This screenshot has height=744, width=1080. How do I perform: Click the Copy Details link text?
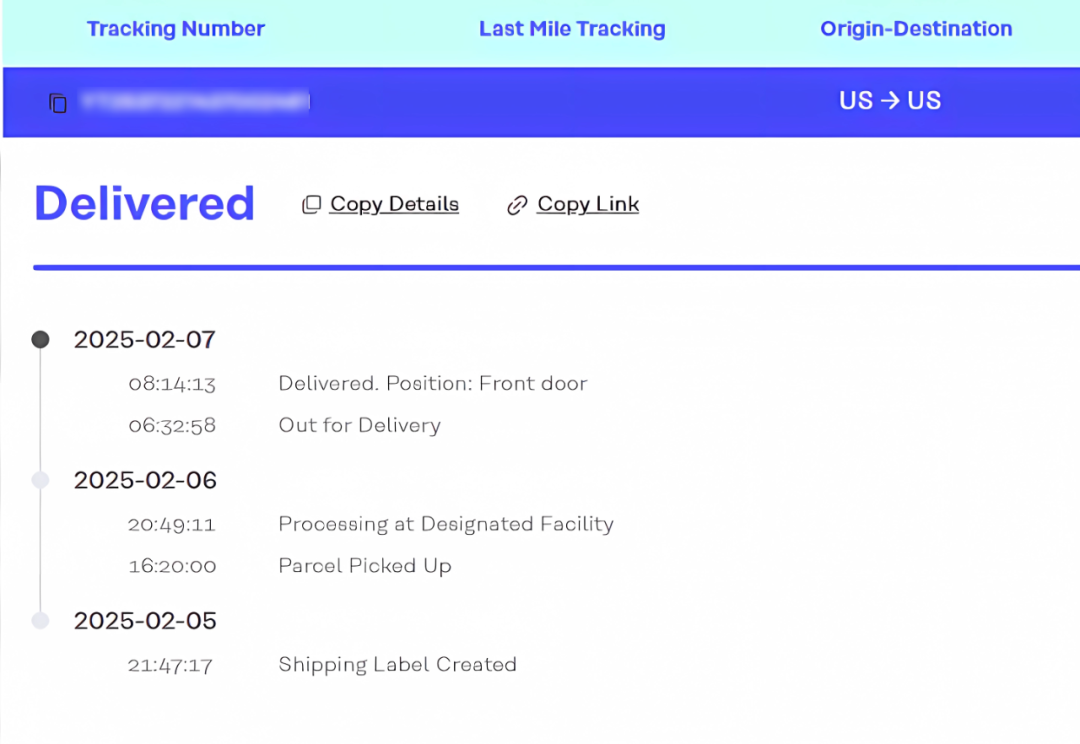point(394,204)
